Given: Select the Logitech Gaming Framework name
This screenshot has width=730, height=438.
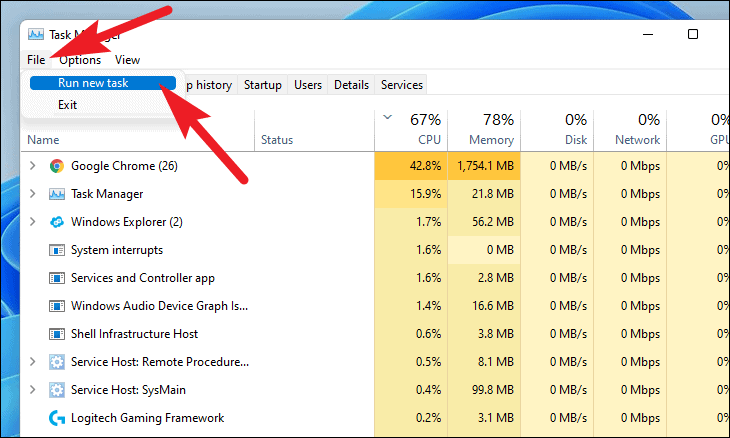Looking at the screenshot, I should [x=148, y=418].
